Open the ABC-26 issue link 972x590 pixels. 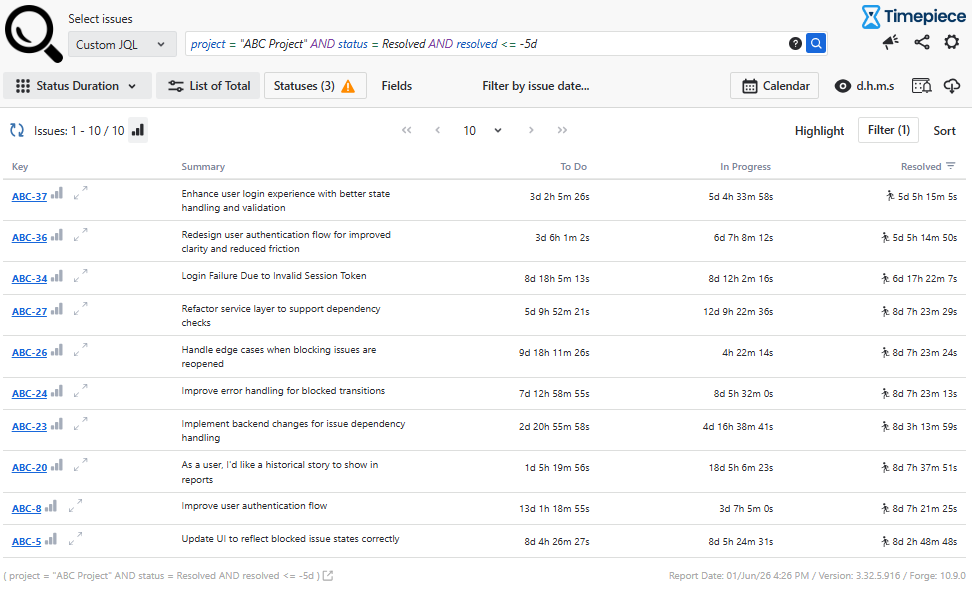coord(29,352)
